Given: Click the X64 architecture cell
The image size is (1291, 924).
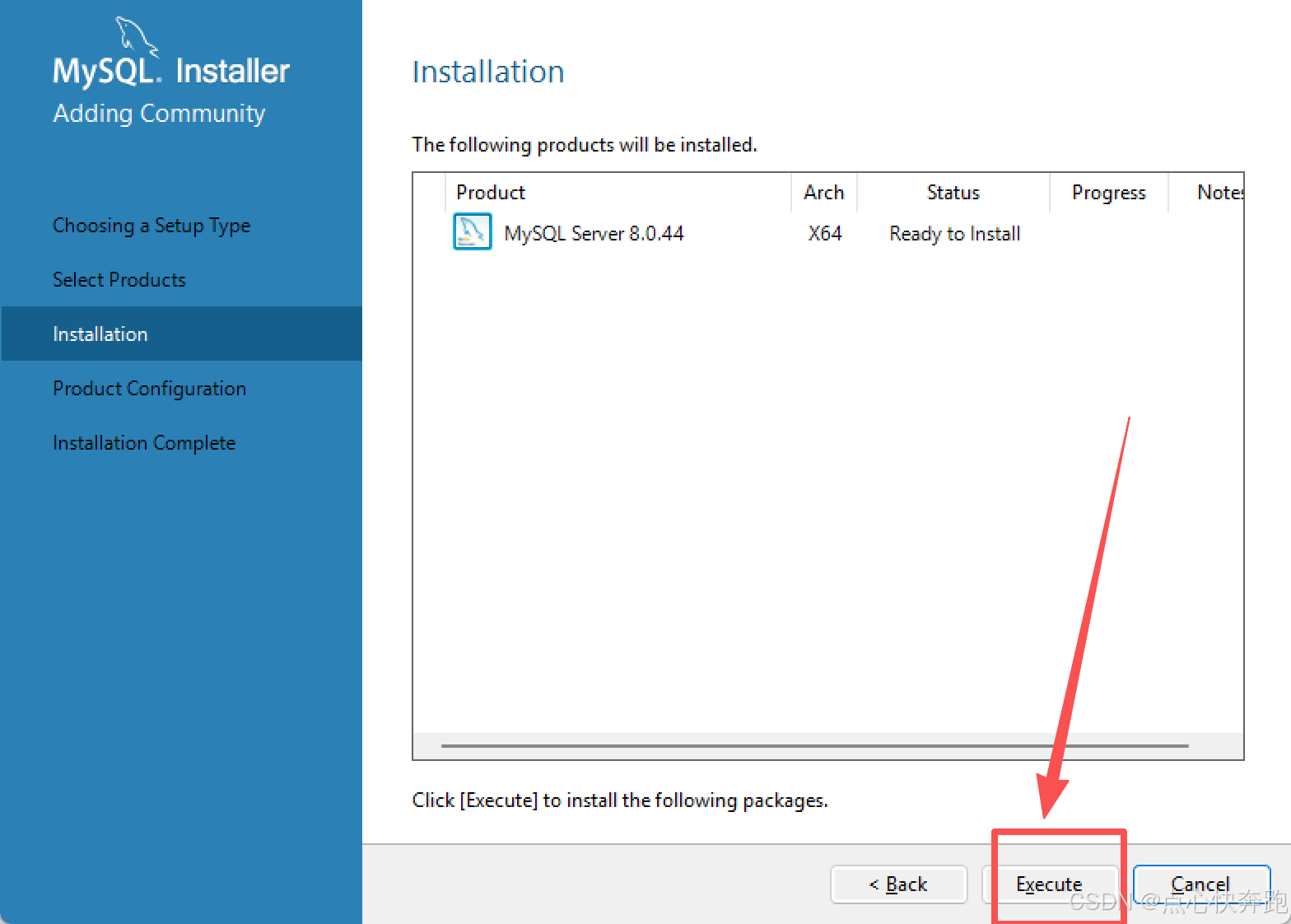Looking at the screenshot, I should [x=825, y=234].
